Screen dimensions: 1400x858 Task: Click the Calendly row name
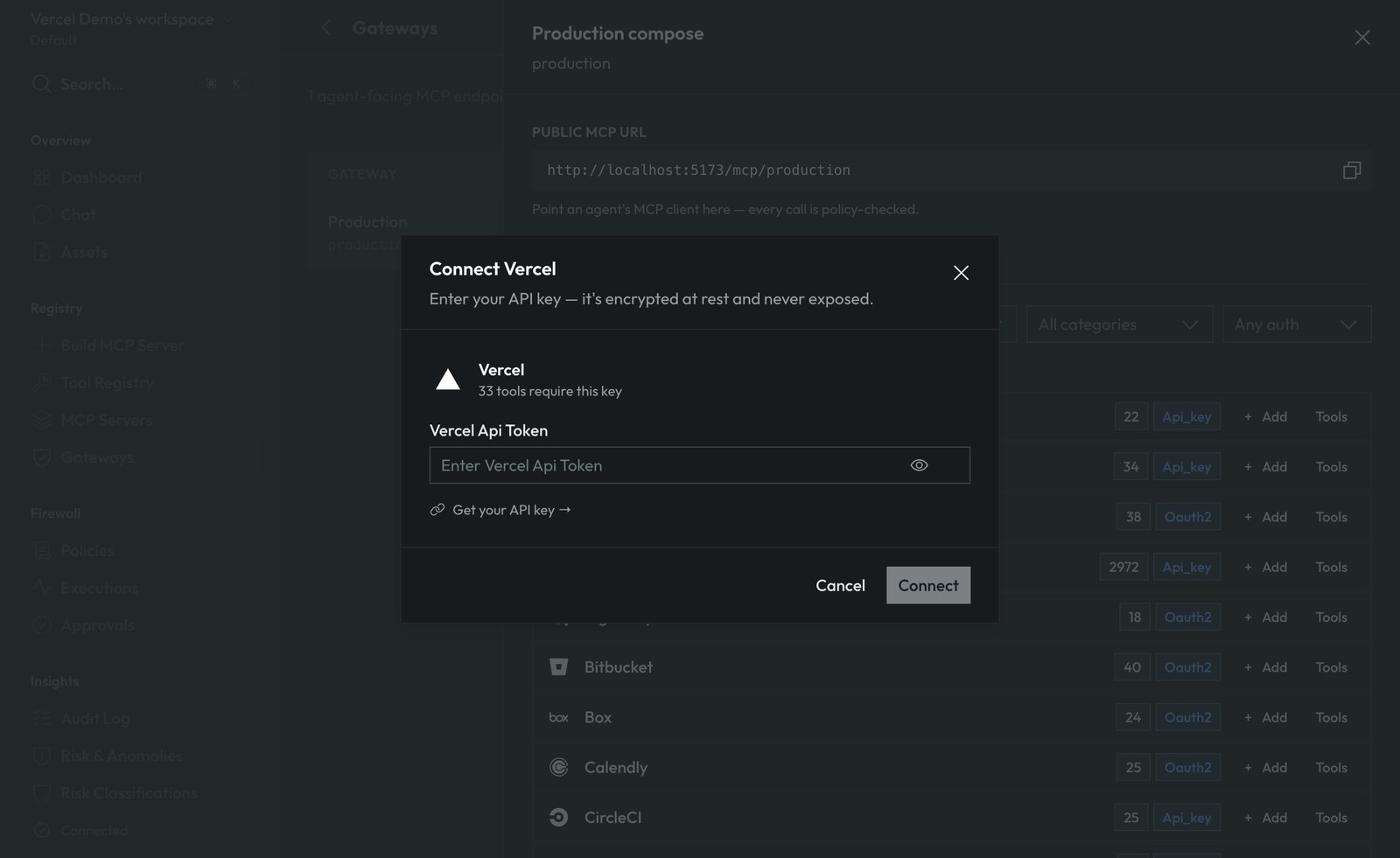pos(616,767)
